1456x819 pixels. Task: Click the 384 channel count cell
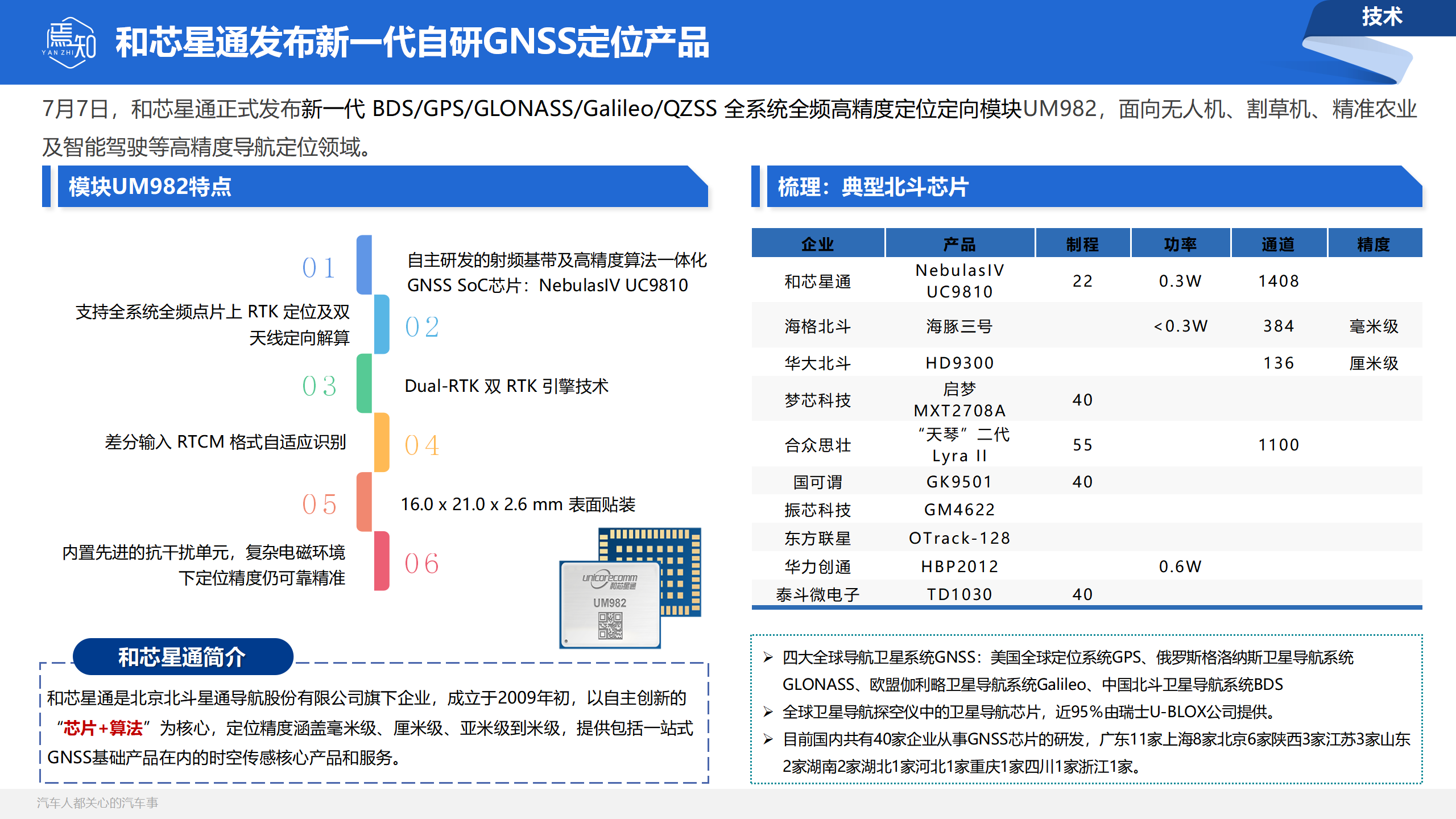point(1279,326)
